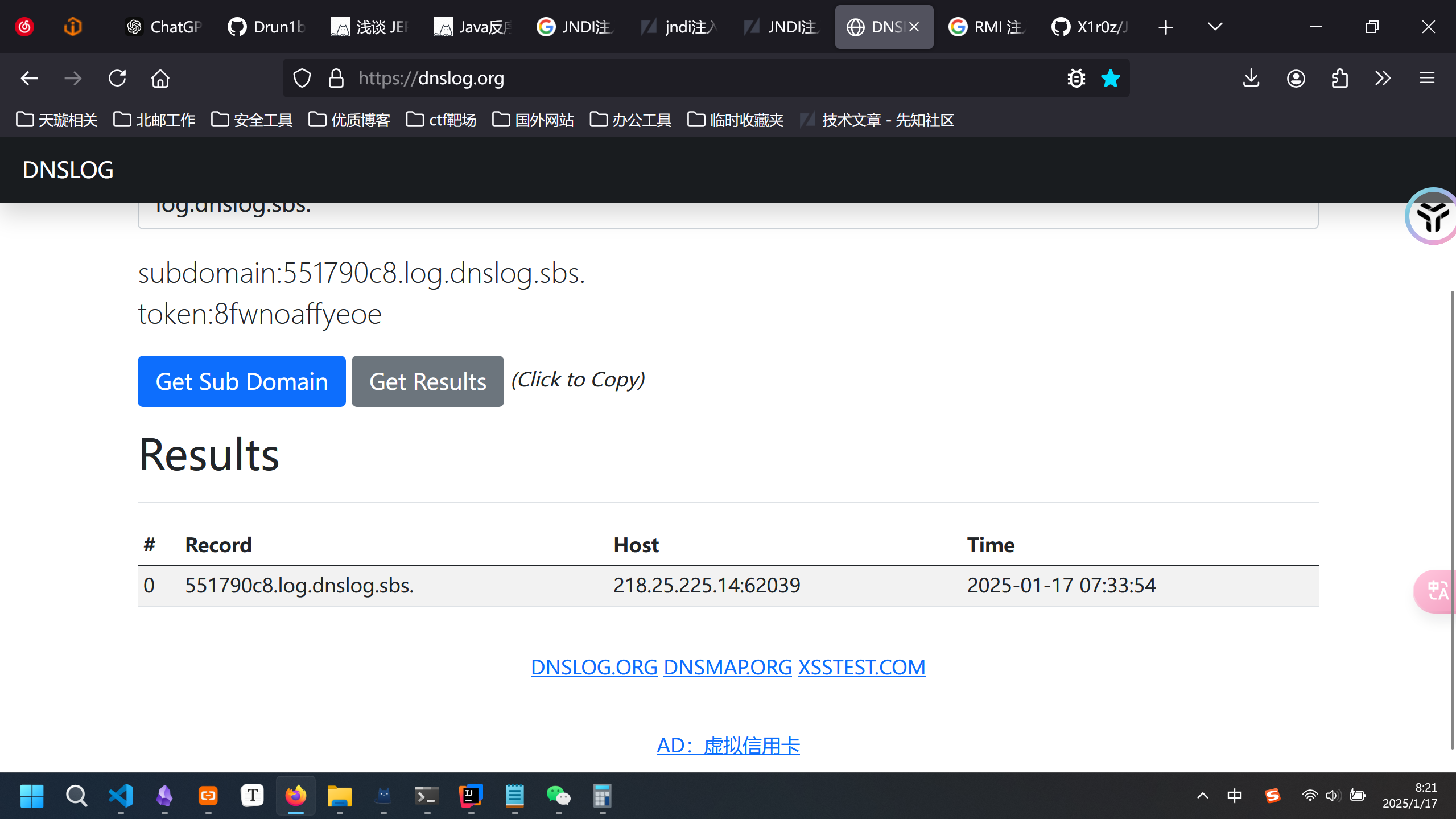Viewport: 1456px width, 819px height.
Task: Show tracking protection shield info
Action: click(302, 78)
